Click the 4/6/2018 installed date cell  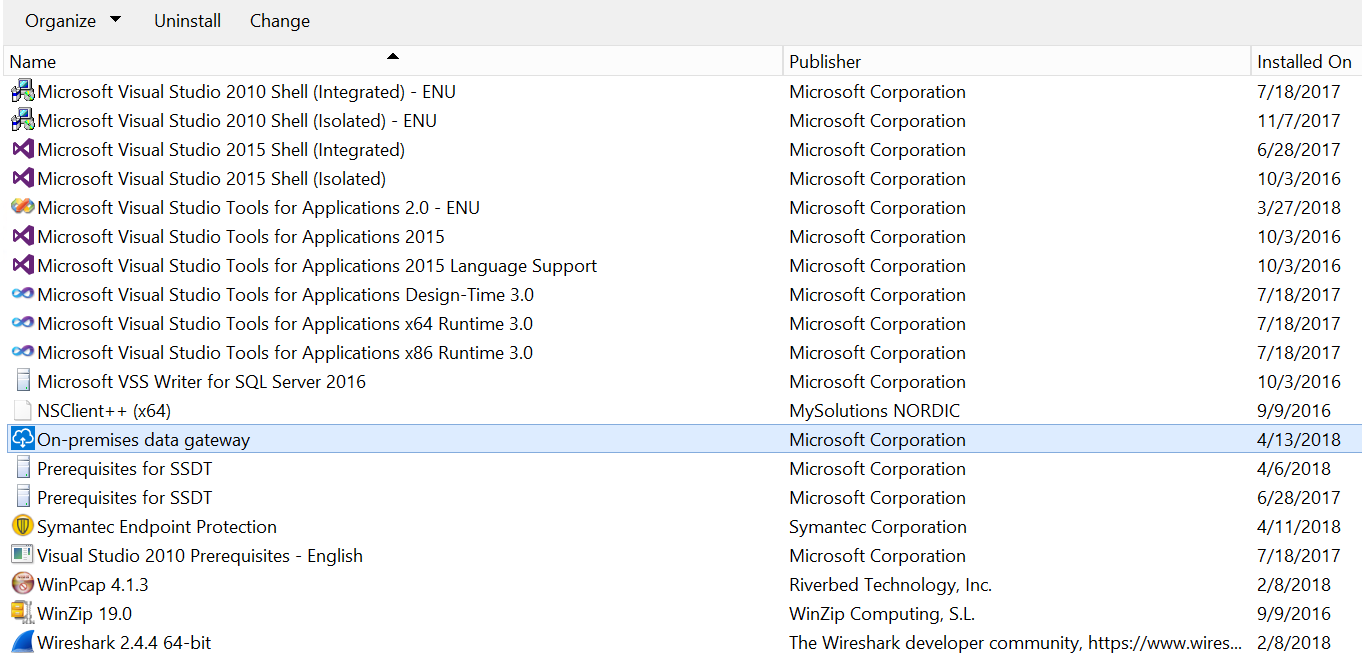pyautogui.click(x=1294, y=469)
